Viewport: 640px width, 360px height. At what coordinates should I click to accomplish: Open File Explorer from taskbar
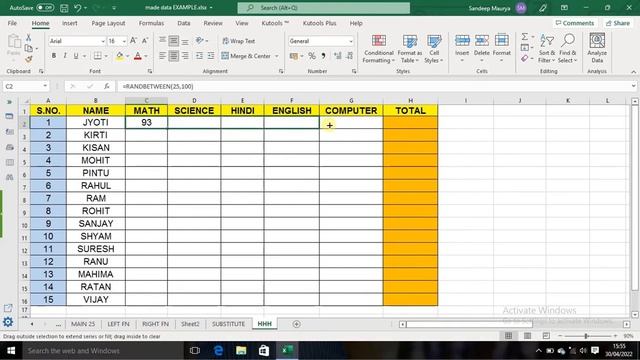click(241, 351)
